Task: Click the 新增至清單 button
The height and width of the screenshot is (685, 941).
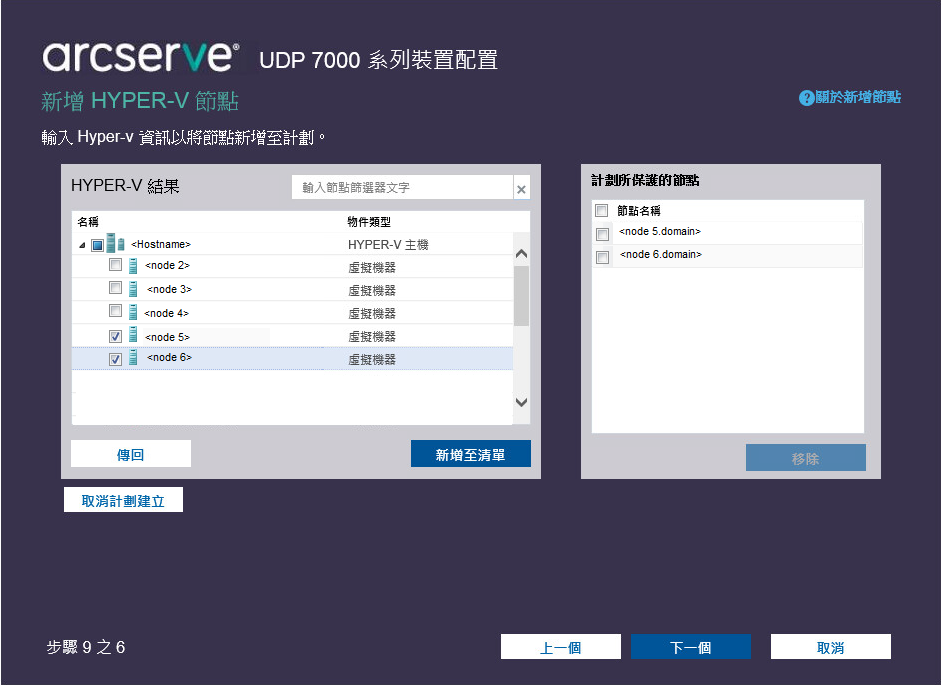Action: (470, 455)
